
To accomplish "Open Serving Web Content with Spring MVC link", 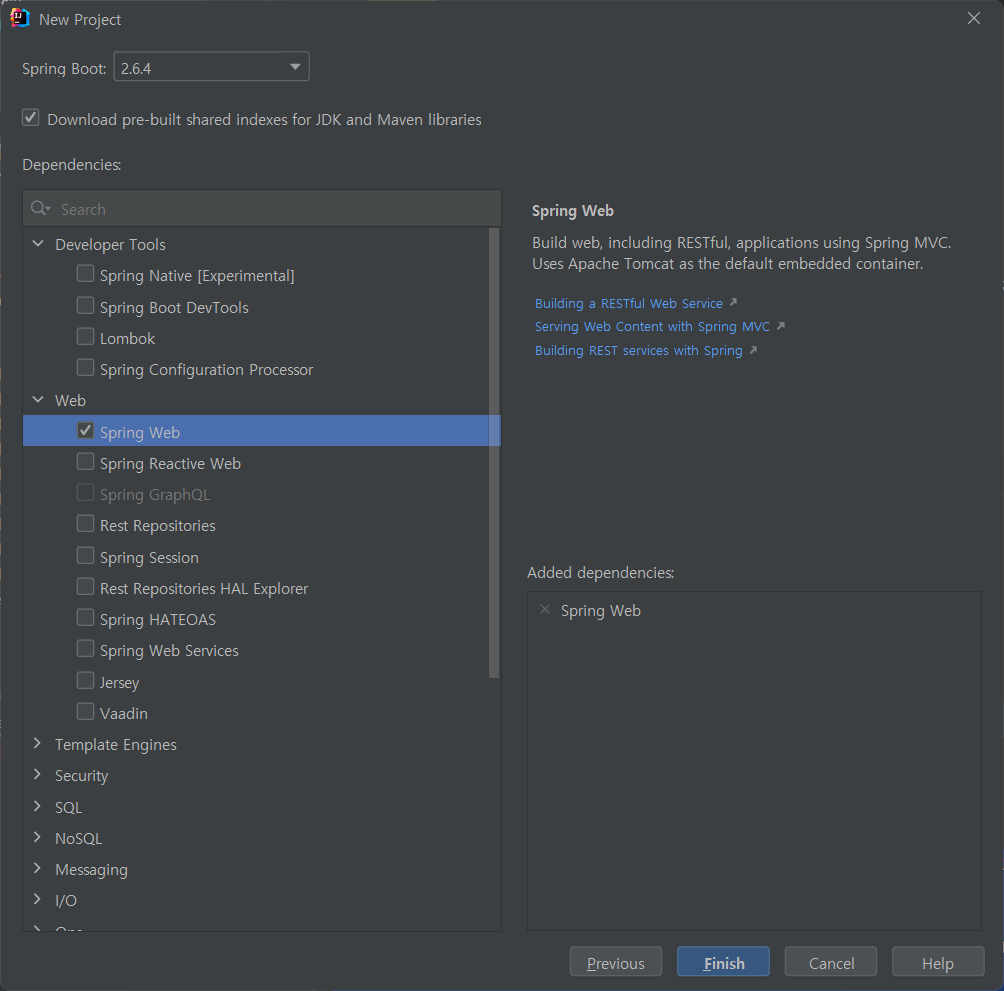I will [x=652, y=326].
